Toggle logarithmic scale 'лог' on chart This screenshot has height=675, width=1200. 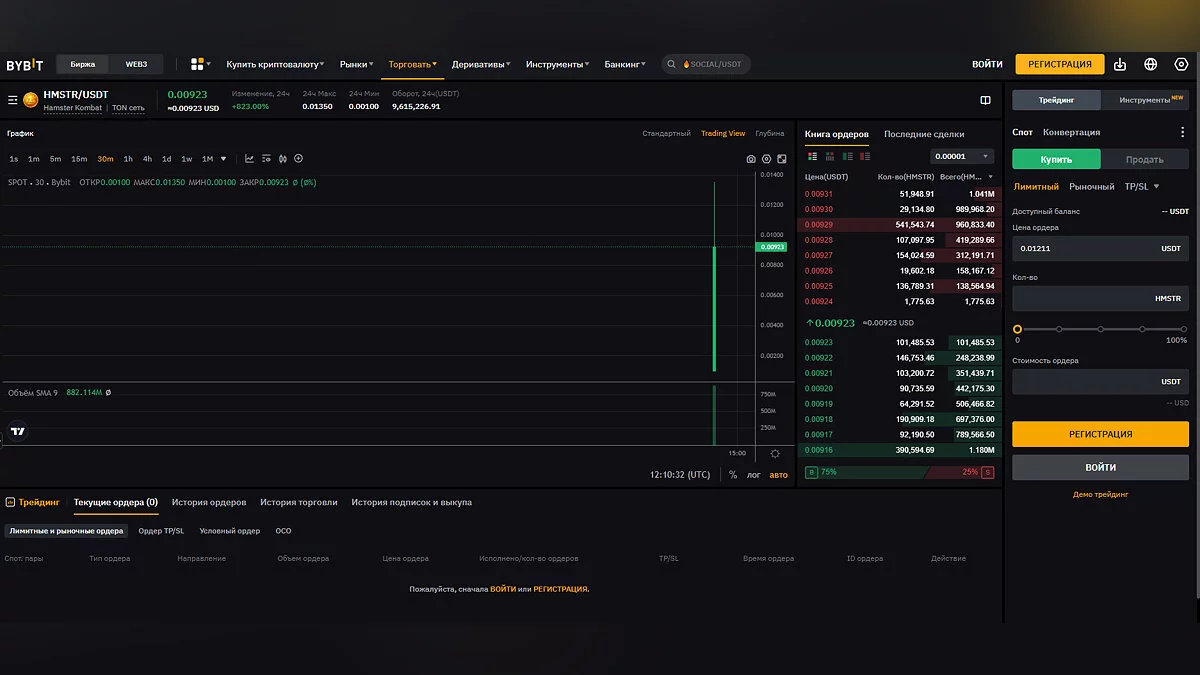click(x=754, y=475)
